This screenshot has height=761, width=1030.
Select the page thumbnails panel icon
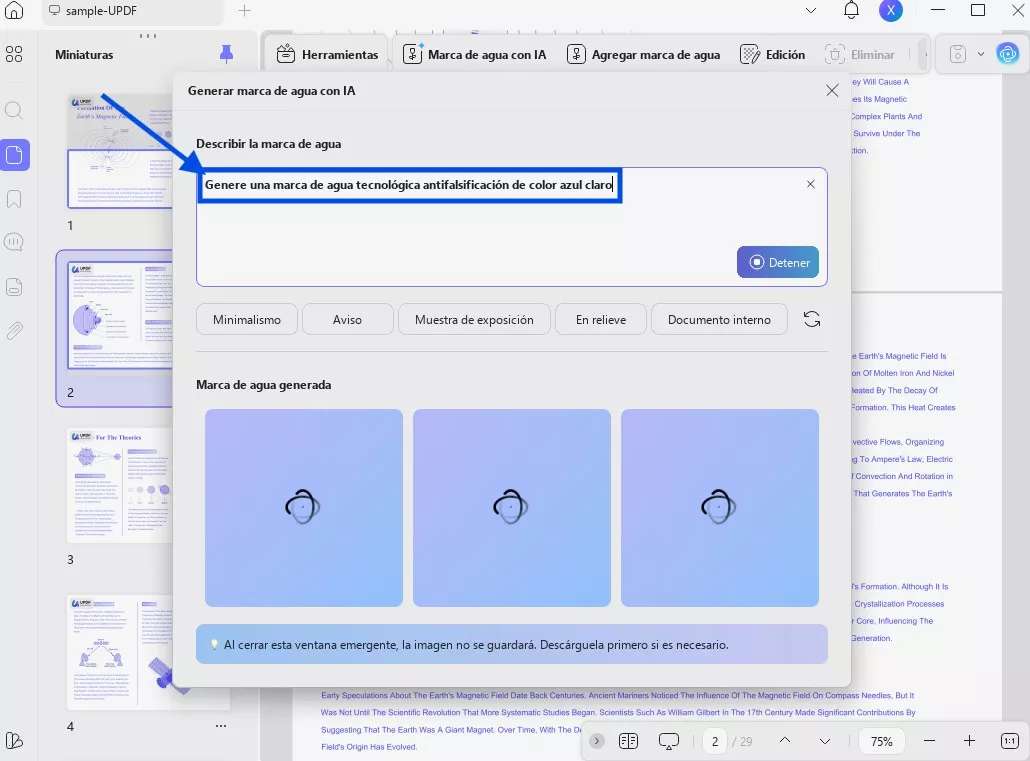click(14, 155)
